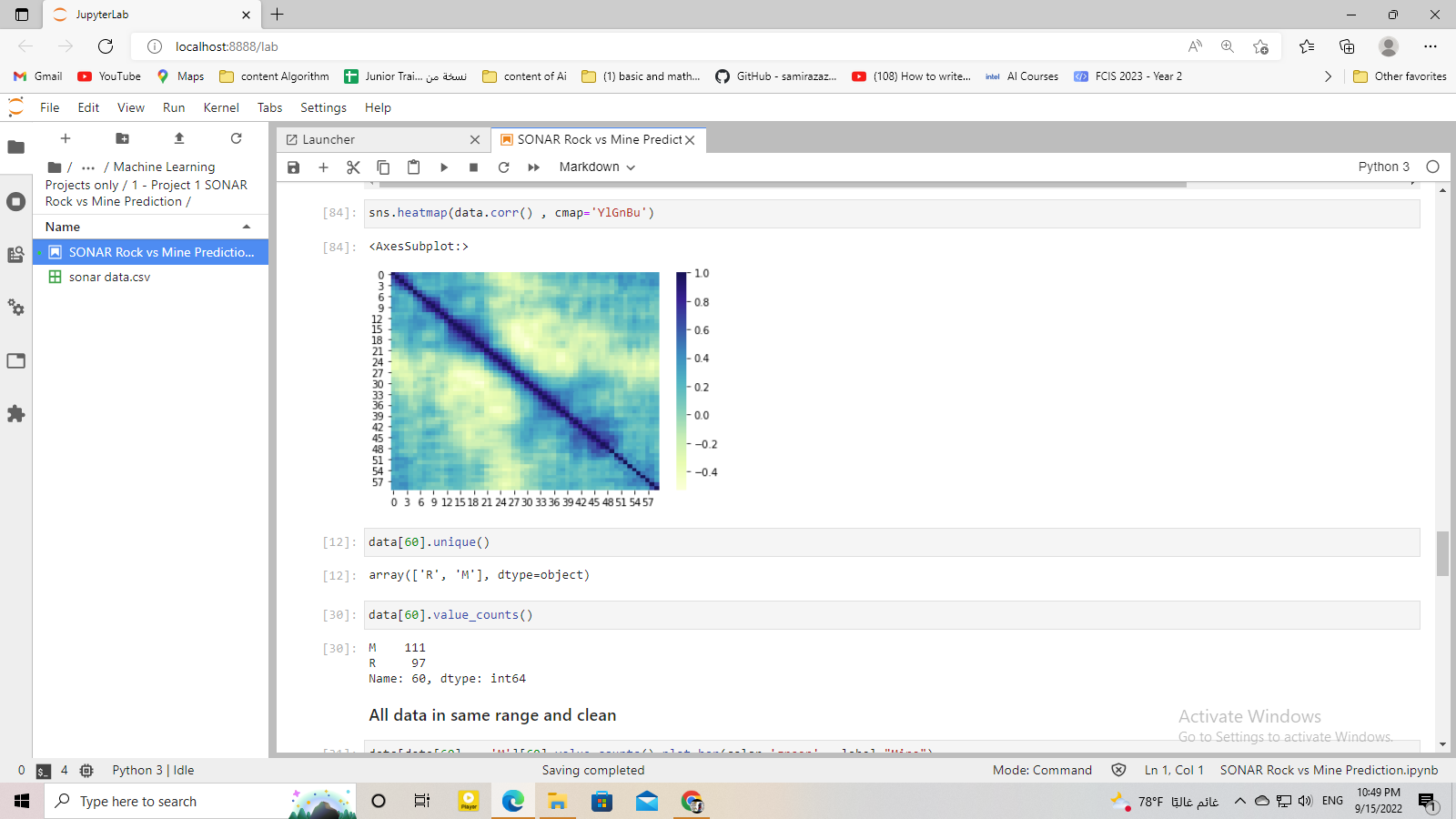Open the Table of Contents sidebar
The width and height of the screenshot is (1456, 819).
click(x=15, y=255)
